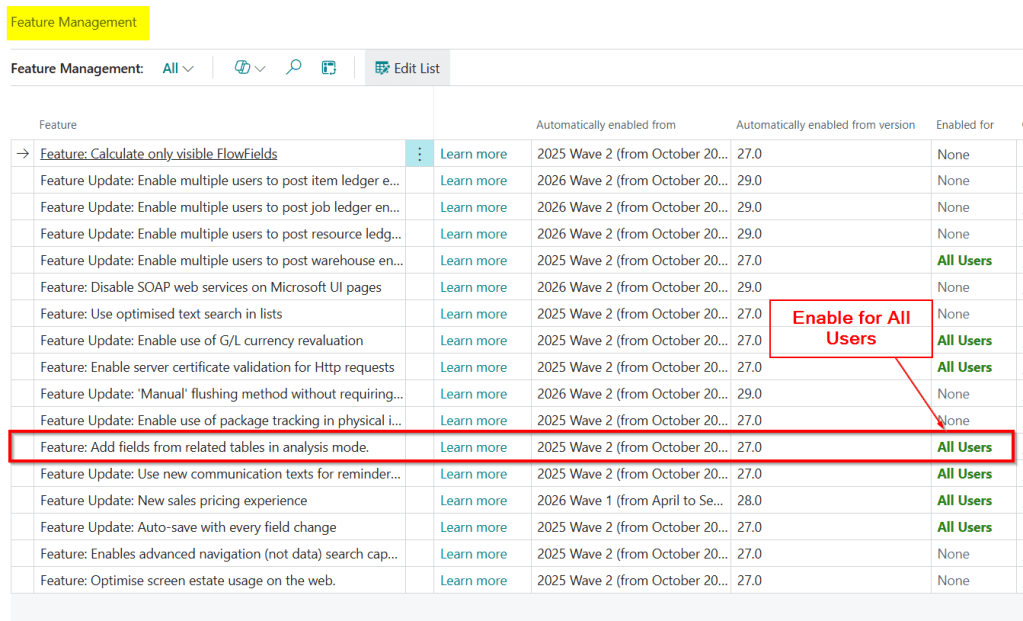Click the Enabled for column header
Viewport: 1023px width, 621px height.
click(x=964, y=125)
